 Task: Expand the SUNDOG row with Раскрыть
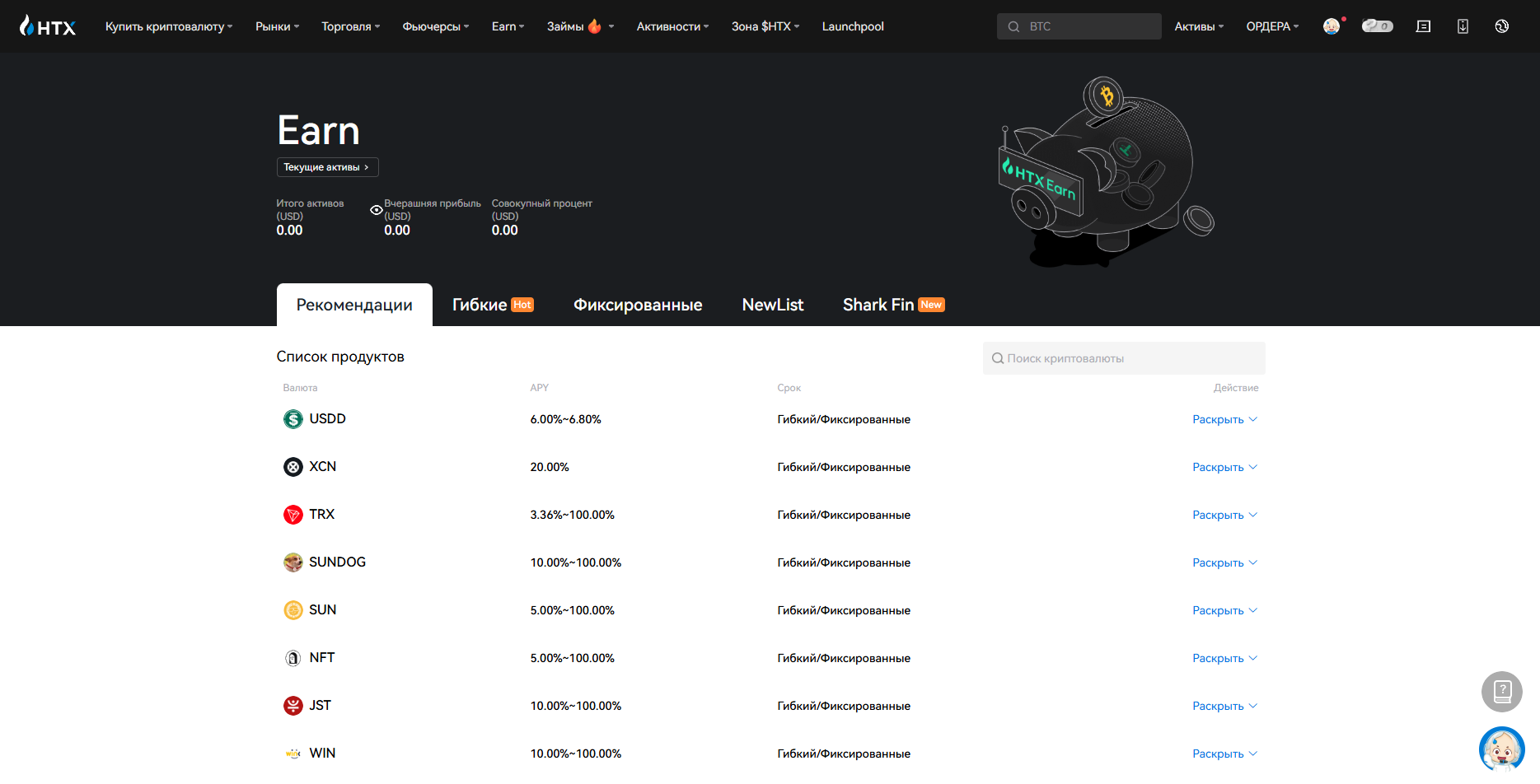[x=1224, y=562]
